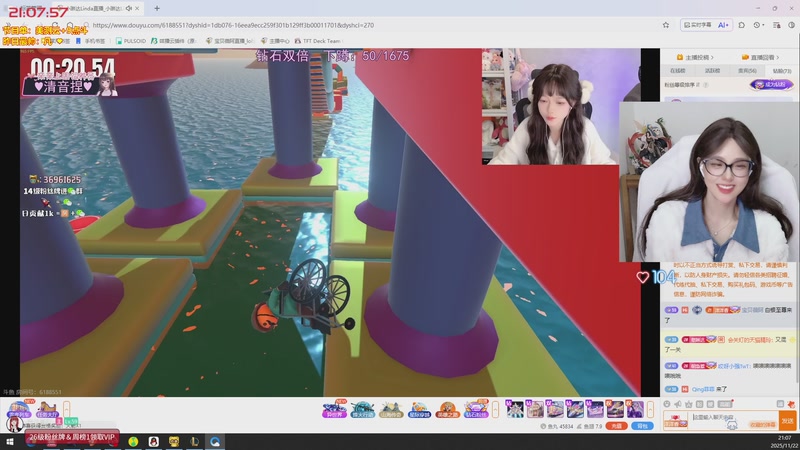The width and height of the screenshot is (800, 450).
Task: Open the NEW activity icon left of 任务大厅
Action: pos(19,410)
